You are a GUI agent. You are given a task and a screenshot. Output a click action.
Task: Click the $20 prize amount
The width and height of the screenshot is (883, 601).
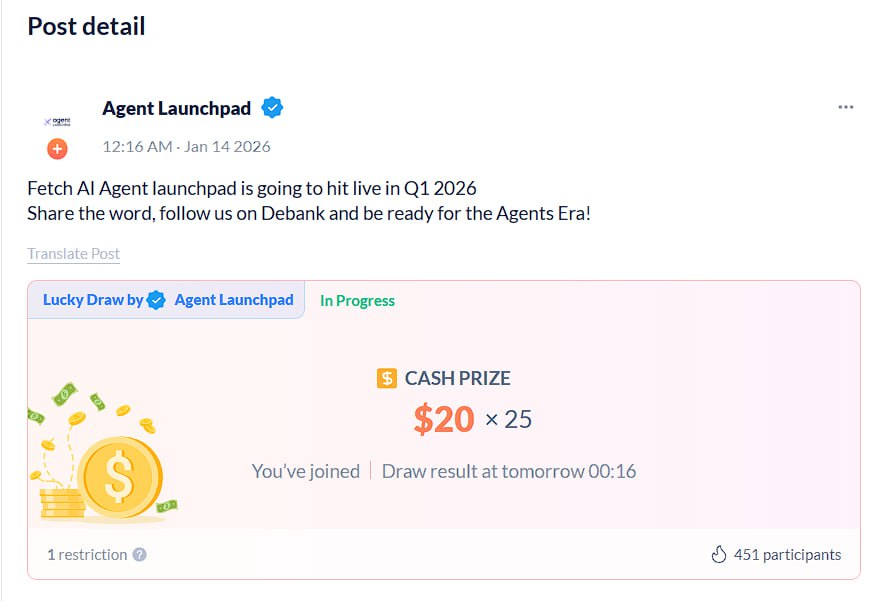click(443, 419)
